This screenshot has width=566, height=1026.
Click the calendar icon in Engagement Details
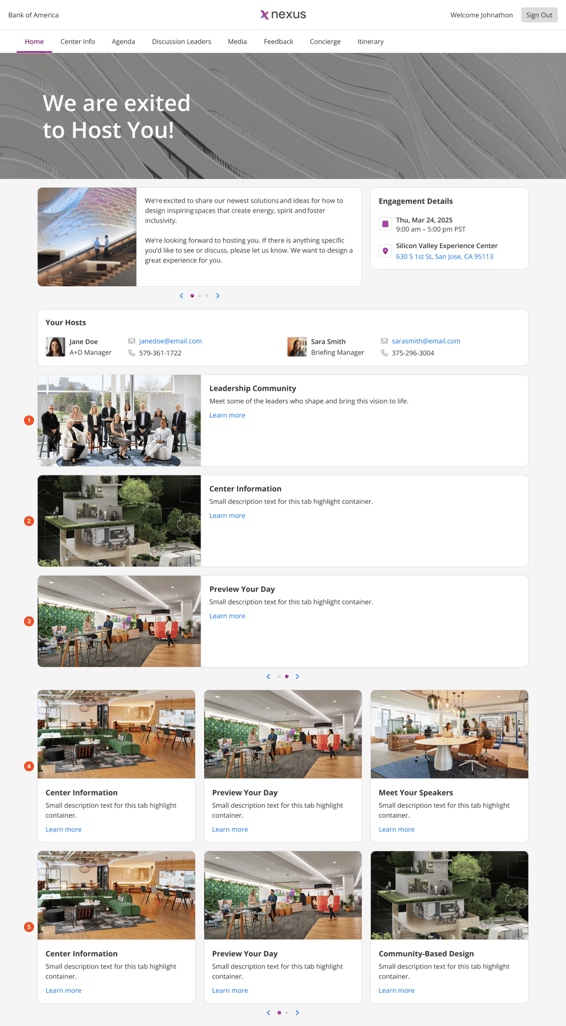(385, 224)
